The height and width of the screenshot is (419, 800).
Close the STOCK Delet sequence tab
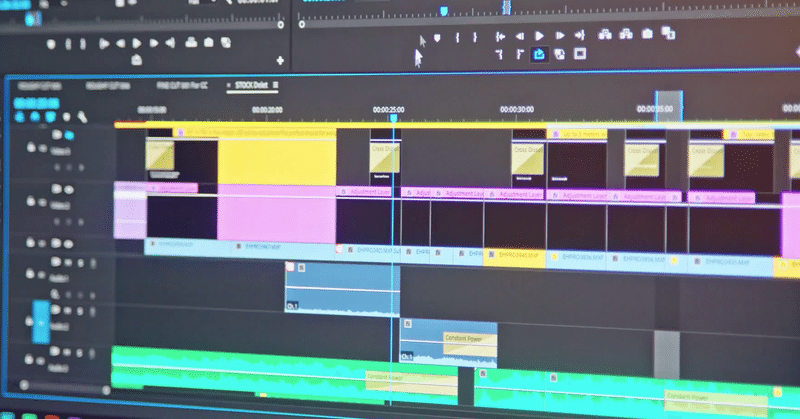pyautogui.click(x=229, y=85)
